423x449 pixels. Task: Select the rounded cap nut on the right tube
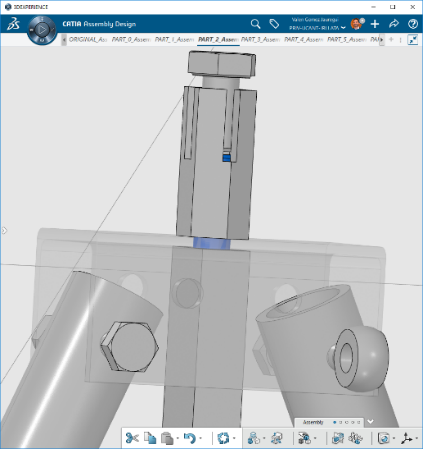click(361, 358)
